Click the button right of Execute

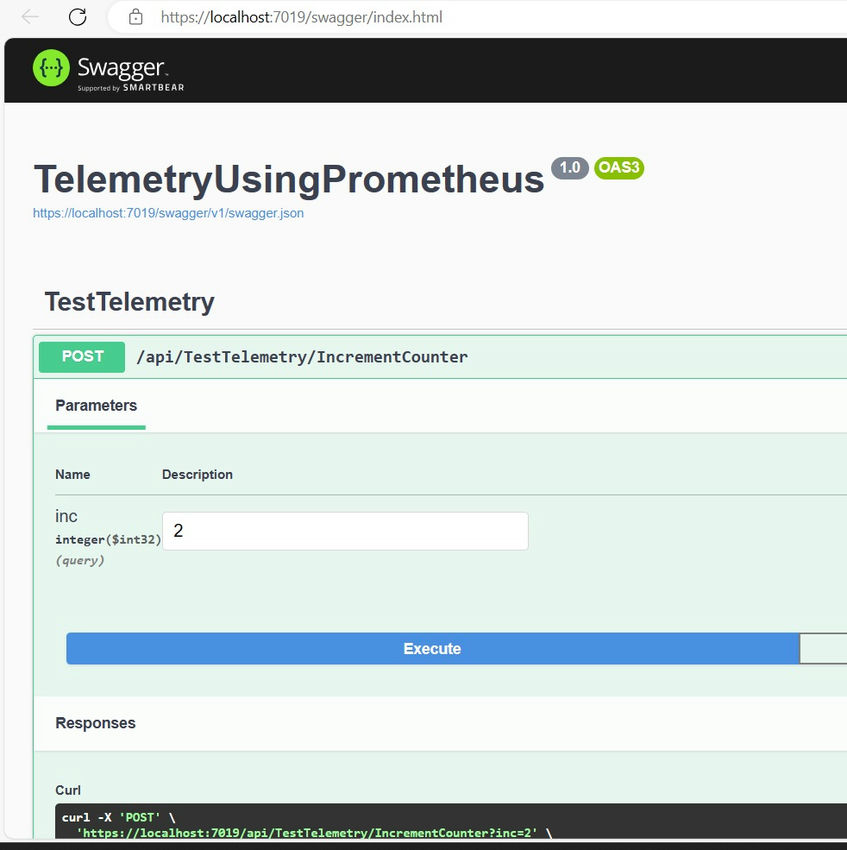[823, 648]
